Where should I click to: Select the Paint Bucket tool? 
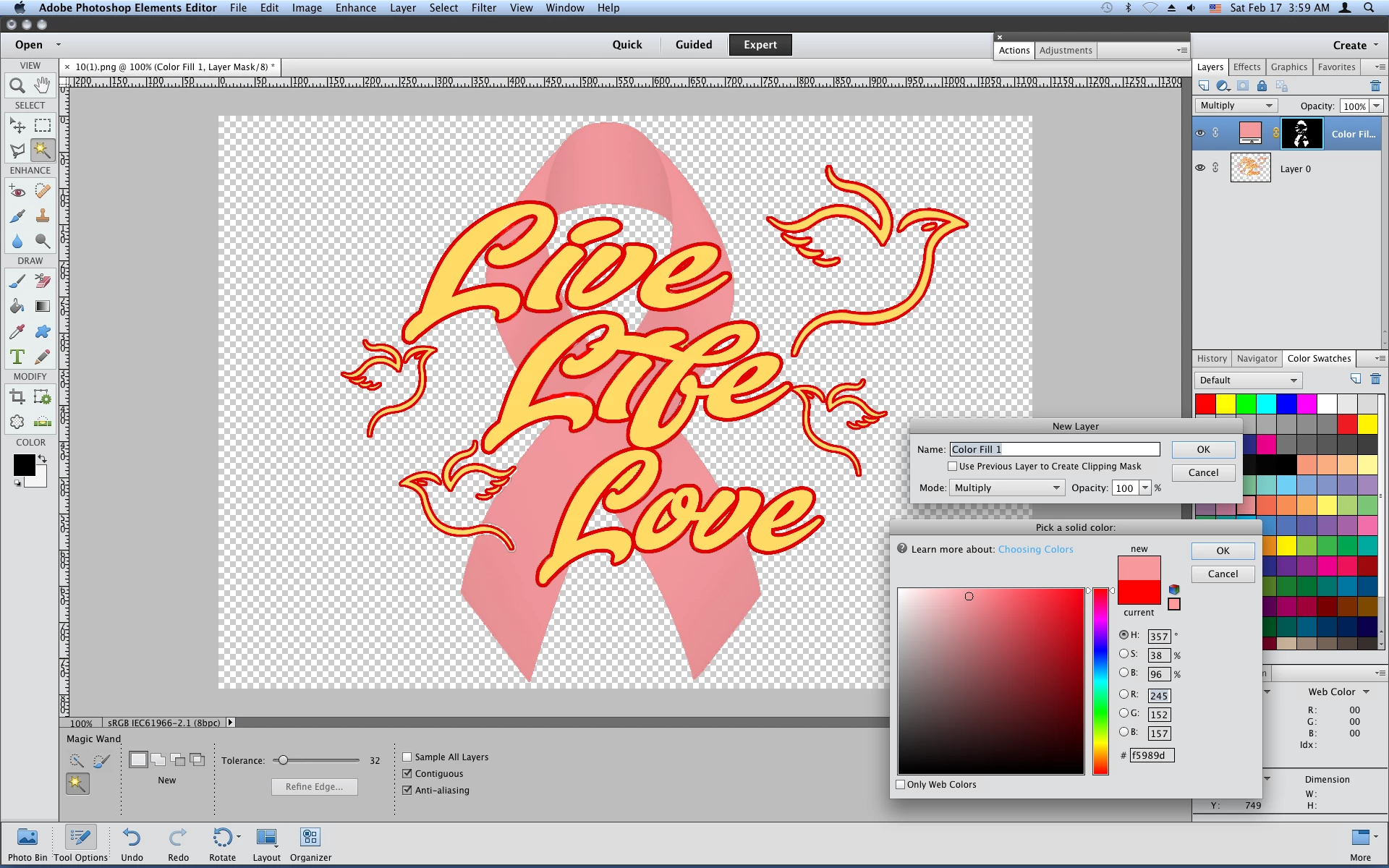point(17,307)
